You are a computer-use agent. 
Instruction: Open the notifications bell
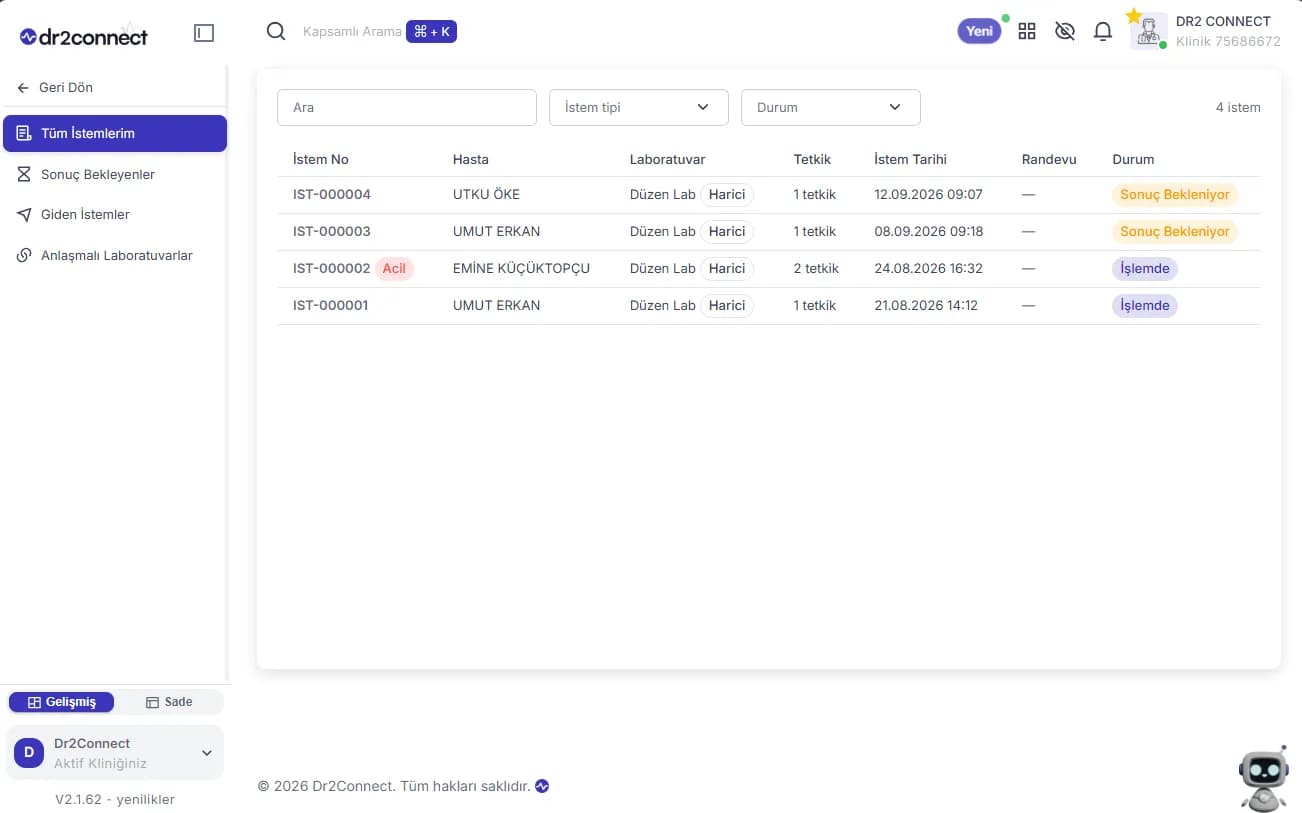tap(1103, 31)
